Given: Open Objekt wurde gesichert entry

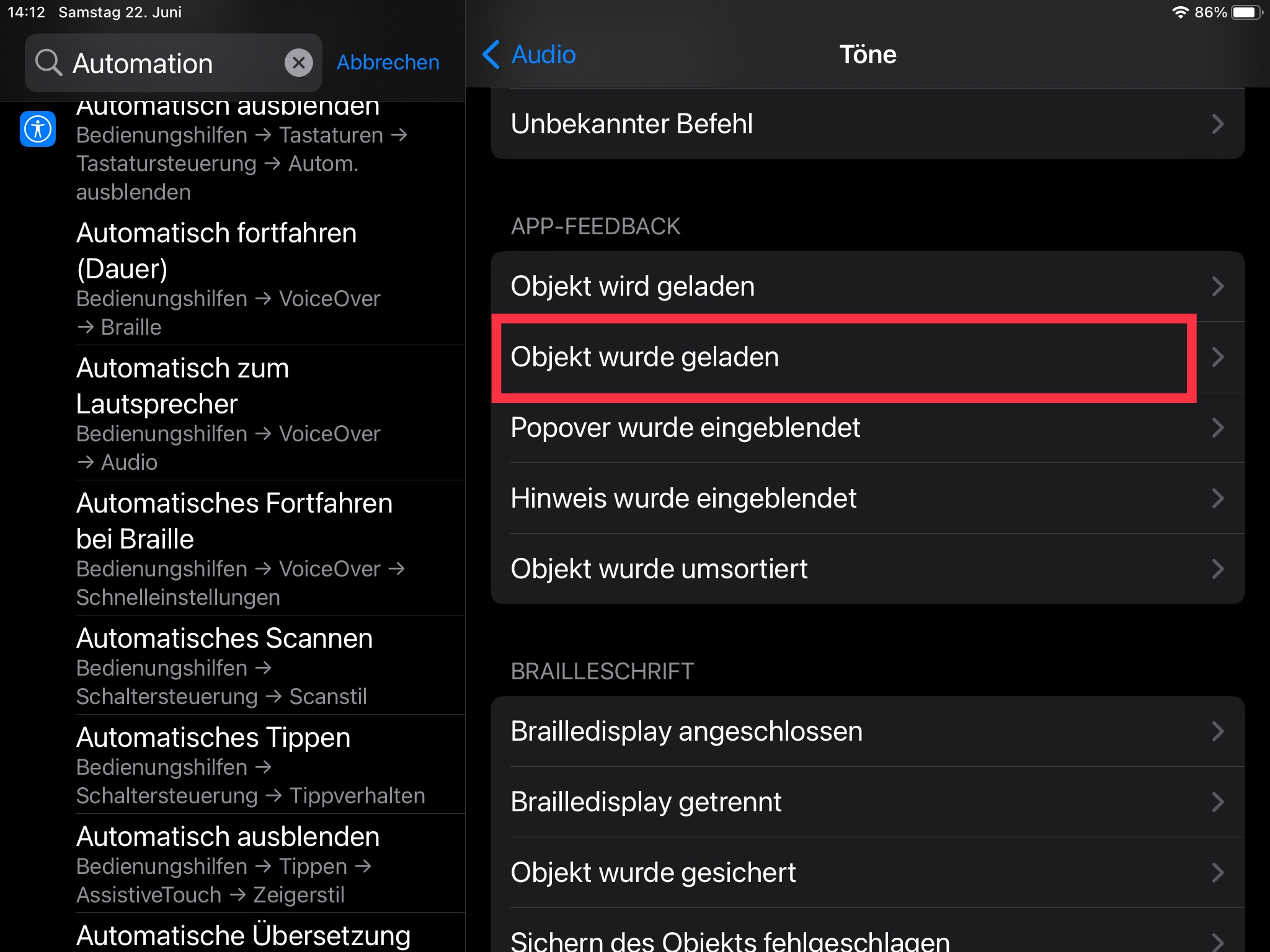Looking at the screenshot, I should point(867,873).
